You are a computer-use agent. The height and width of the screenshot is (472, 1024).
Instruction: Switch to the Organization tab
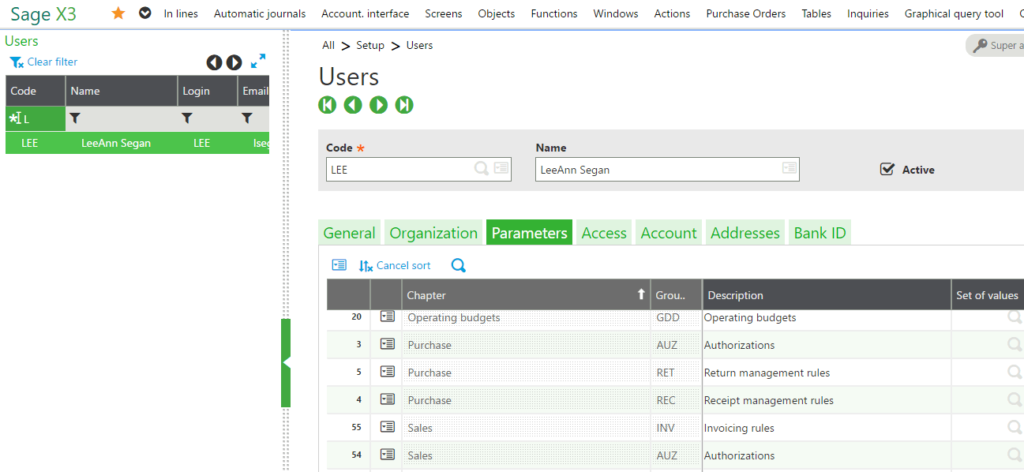tap(434, 233)
